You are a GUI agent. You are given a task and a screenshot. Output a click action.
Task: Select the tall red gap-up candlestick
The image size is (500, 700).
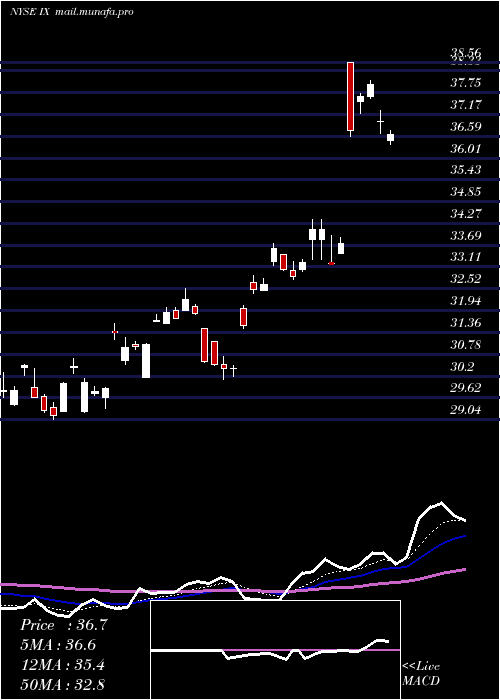pyautogui.click(x=350, y=96)
